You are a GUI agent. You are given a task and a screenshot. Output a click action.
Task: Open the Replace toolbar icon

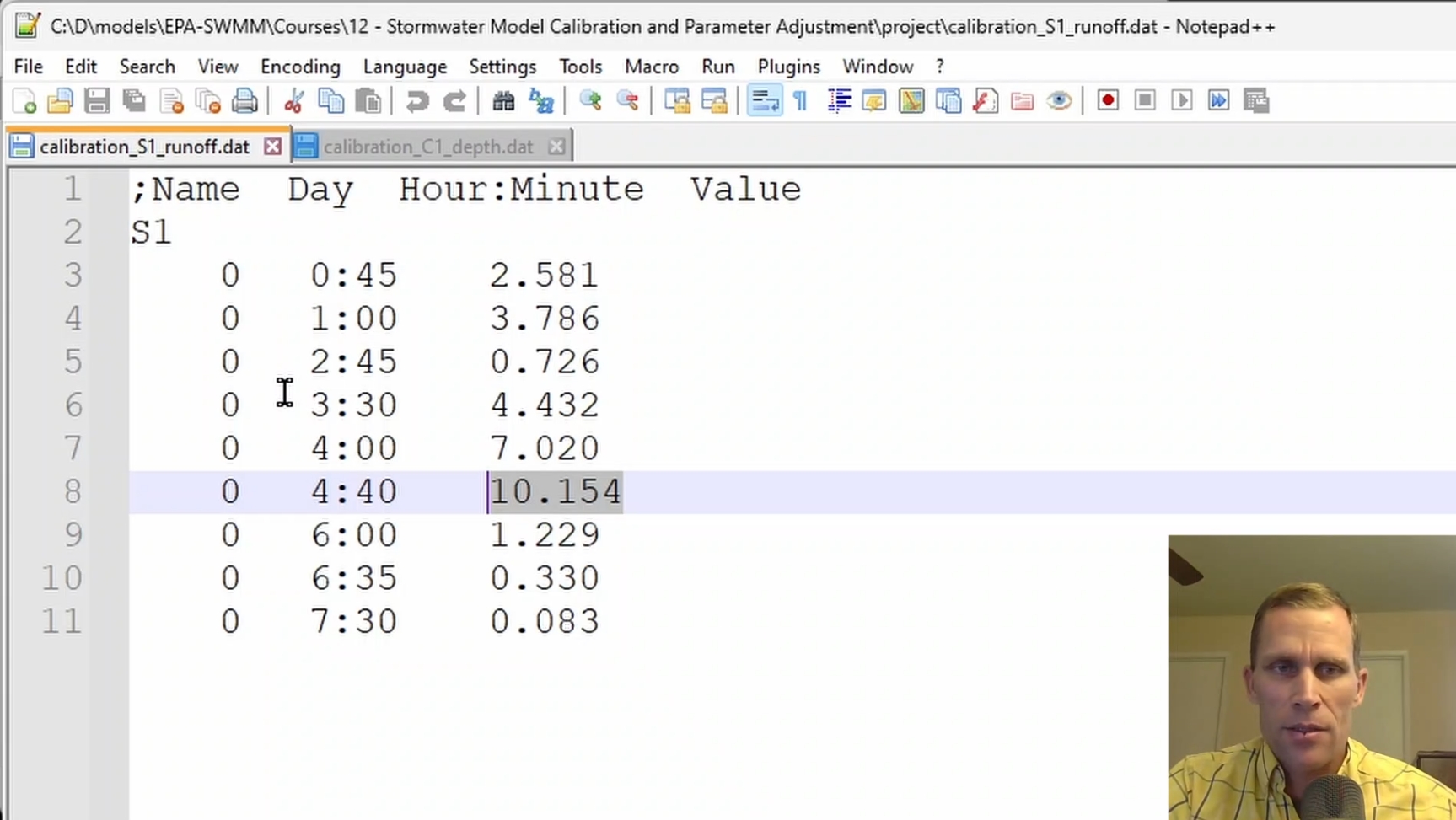541,101
